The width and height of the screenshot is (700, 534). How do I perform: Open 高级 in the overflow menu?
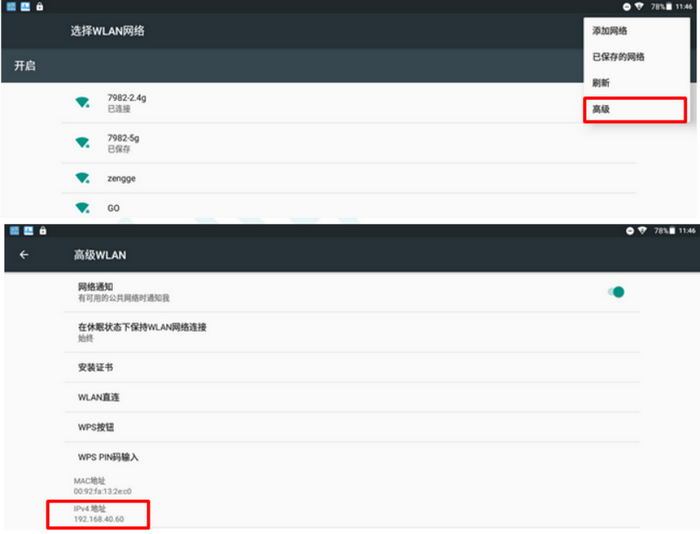[x=601, y=109]
